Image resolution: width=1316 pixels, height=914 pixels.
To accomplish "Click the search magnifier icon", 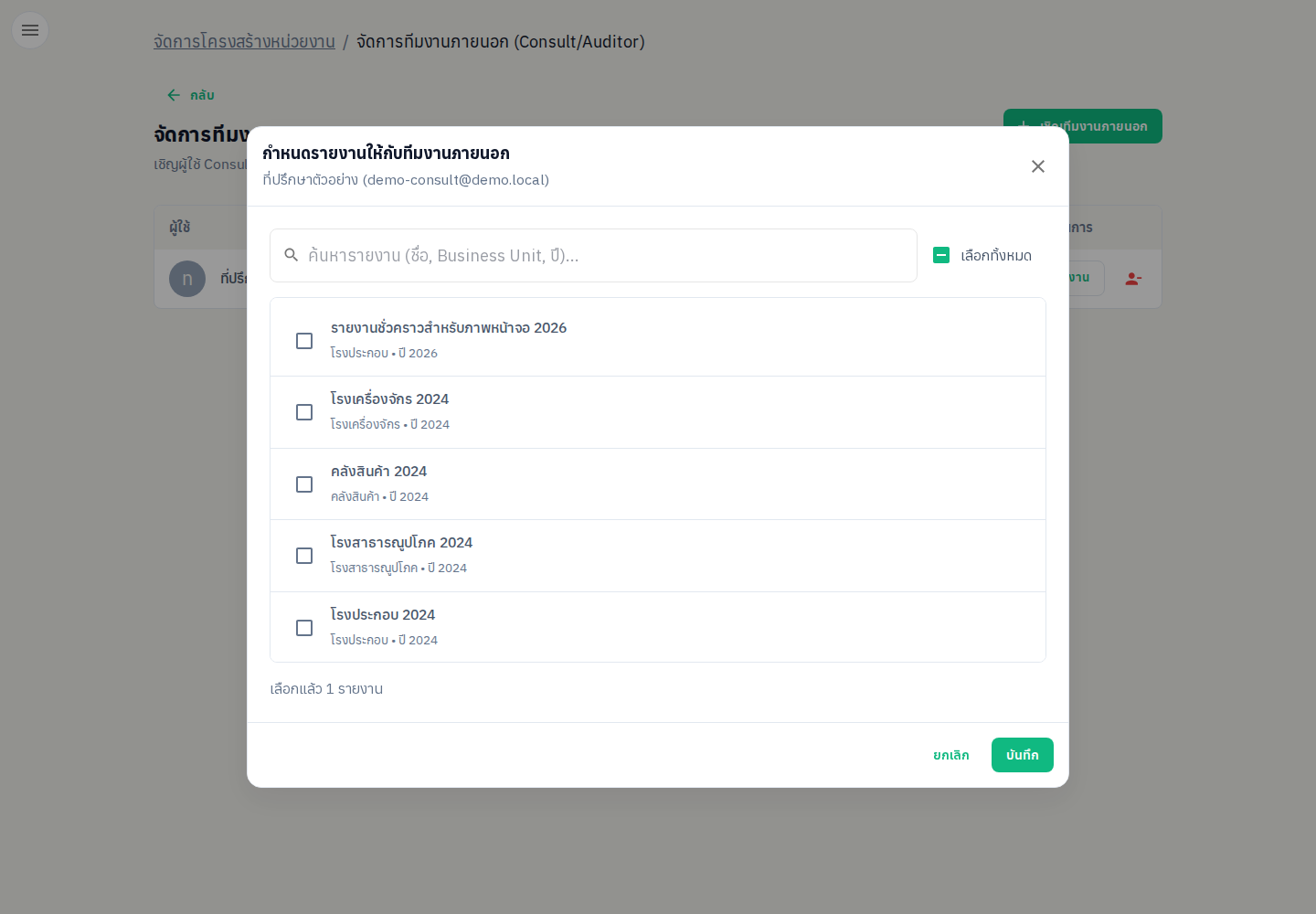I will pos(292,255).
